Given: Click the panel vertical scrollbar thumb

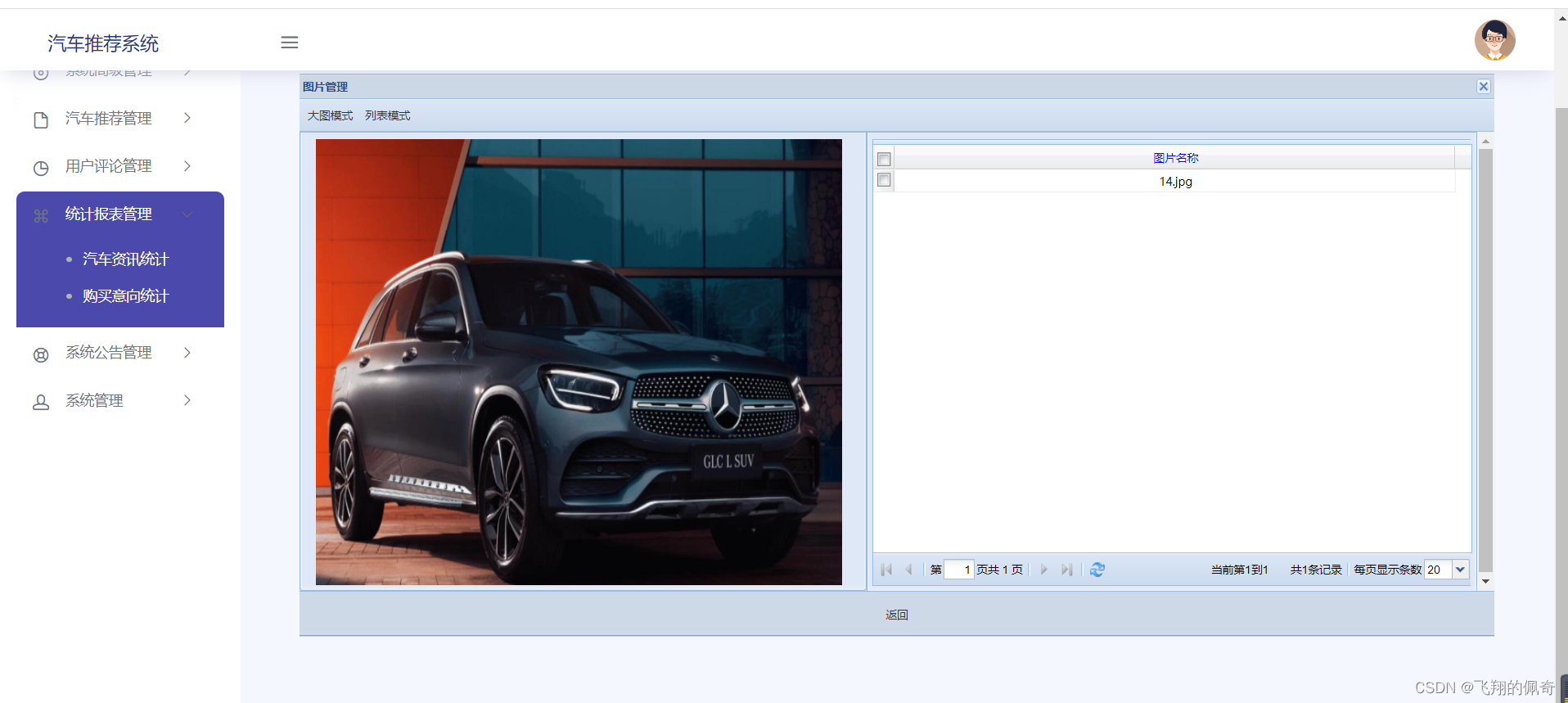Looking at the screenshot, I should tap(1485, 360).
